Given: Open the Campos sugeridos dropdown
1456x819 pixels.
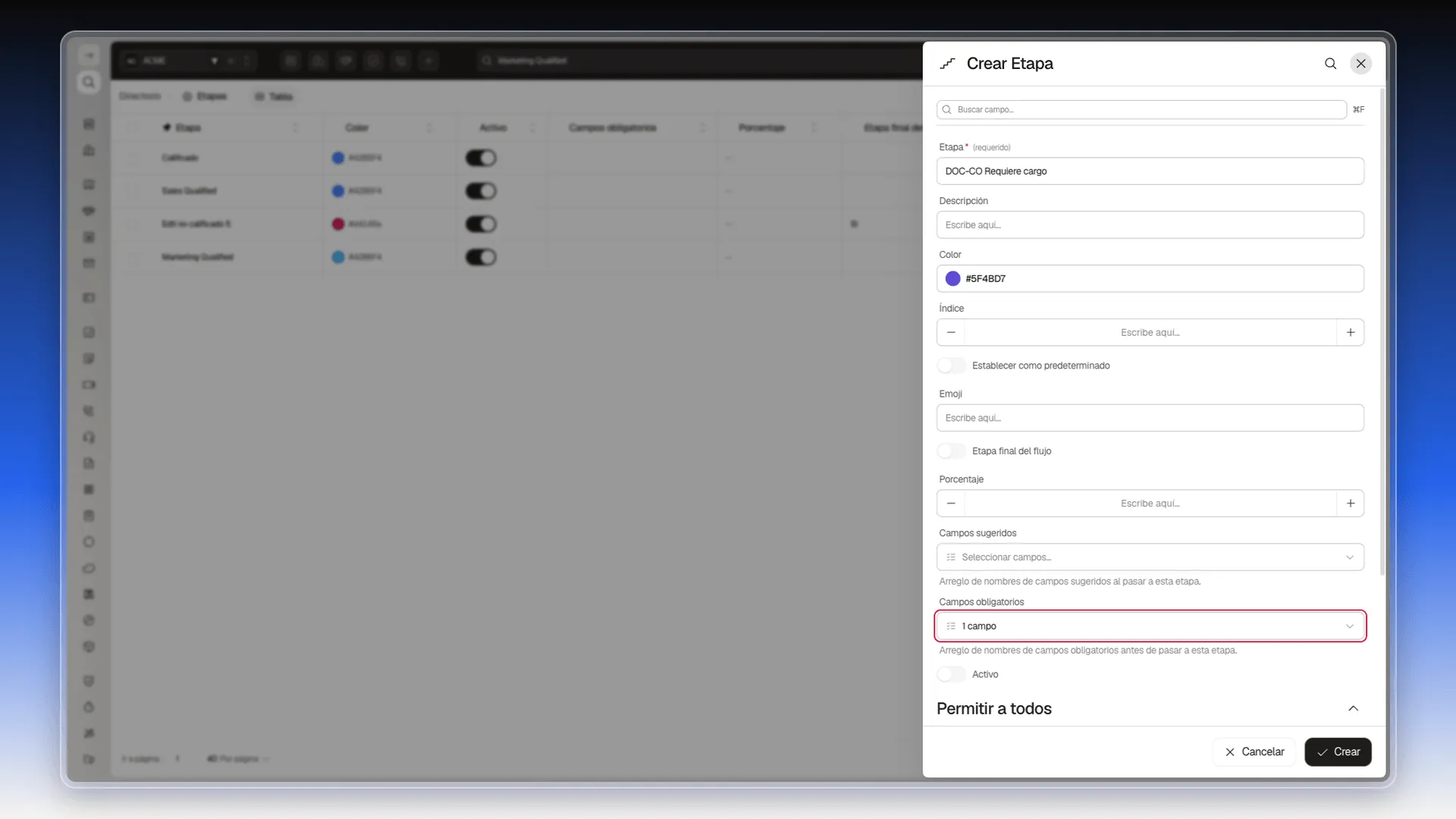Looking at the screenshot, I should click(x=1150, y=557).
